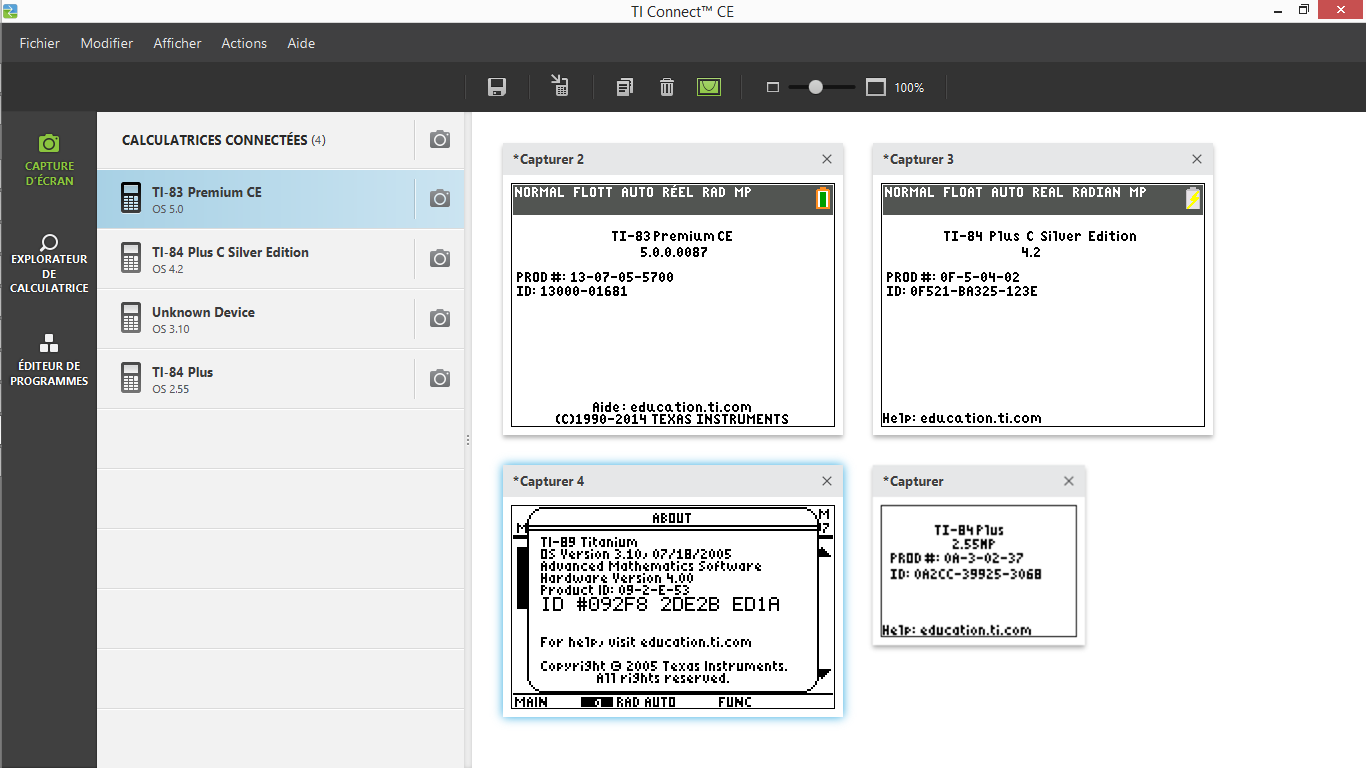Click camera icon for all connected calculators
Screen dimensions: 1366x768
click(440, 140)
